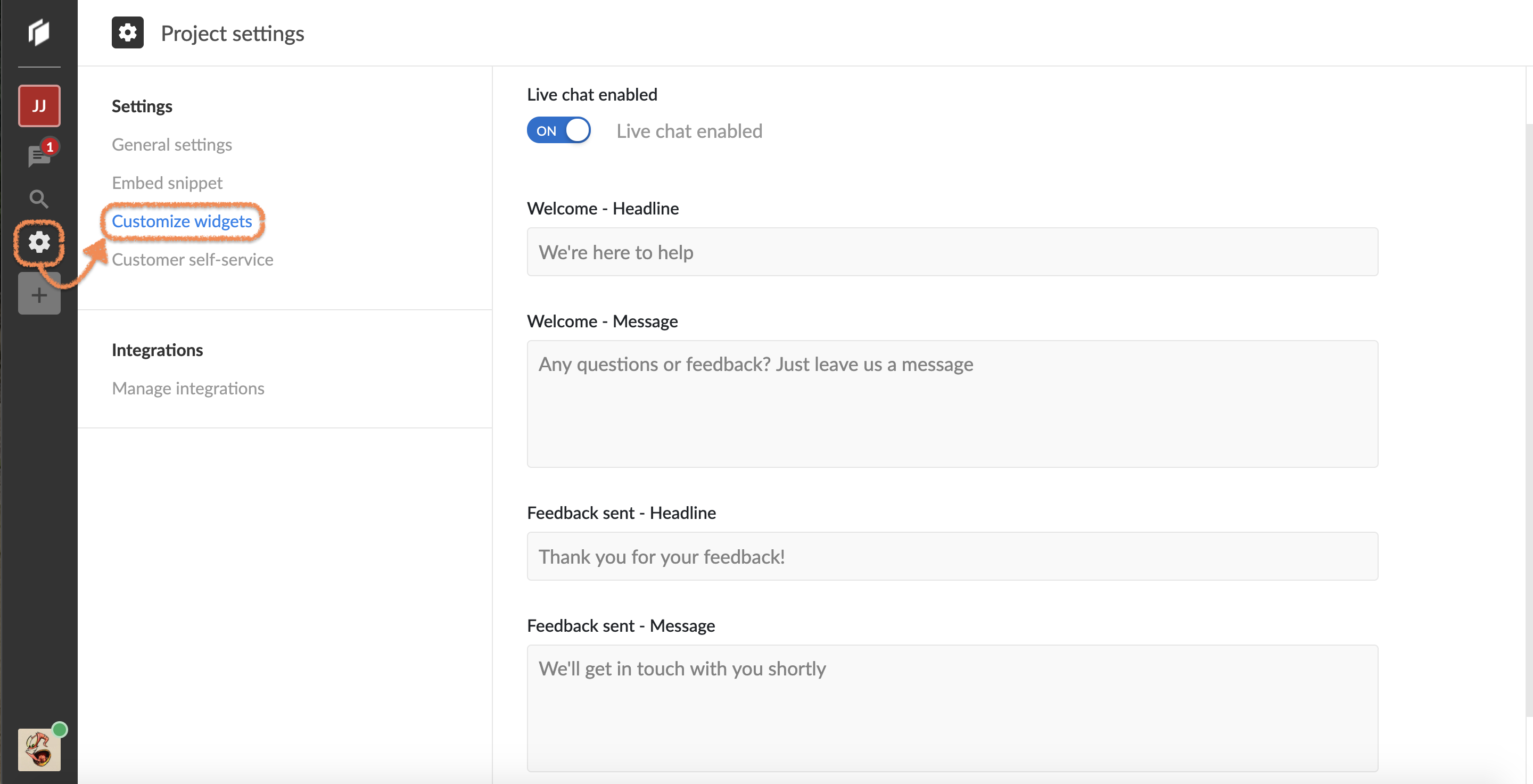Click the app logo in sidebar
Screen dimensions: 1533x784
(39, 31)
